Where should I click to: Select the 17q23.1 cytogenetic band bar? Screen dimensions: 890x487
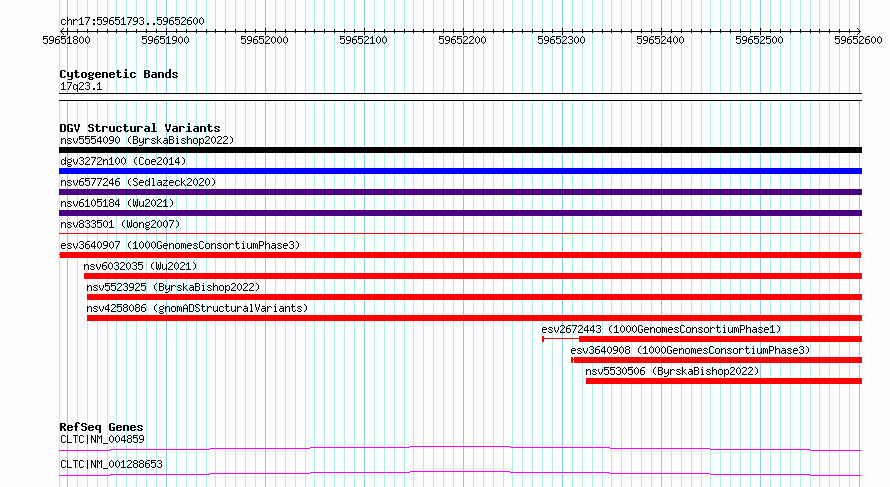point(460,97)
